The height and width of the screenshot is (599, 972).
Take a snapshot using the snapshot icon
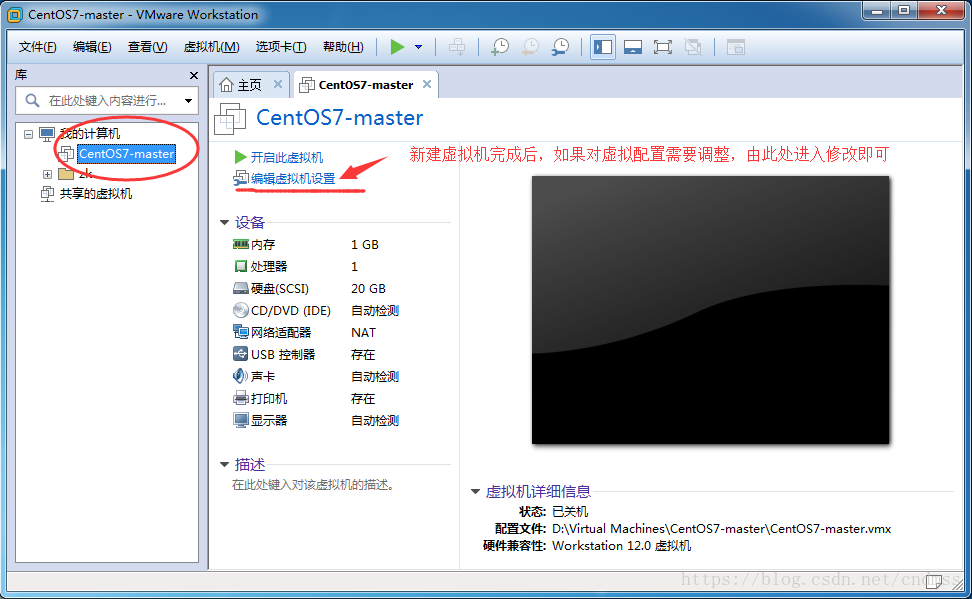click(x=501, y=46)
